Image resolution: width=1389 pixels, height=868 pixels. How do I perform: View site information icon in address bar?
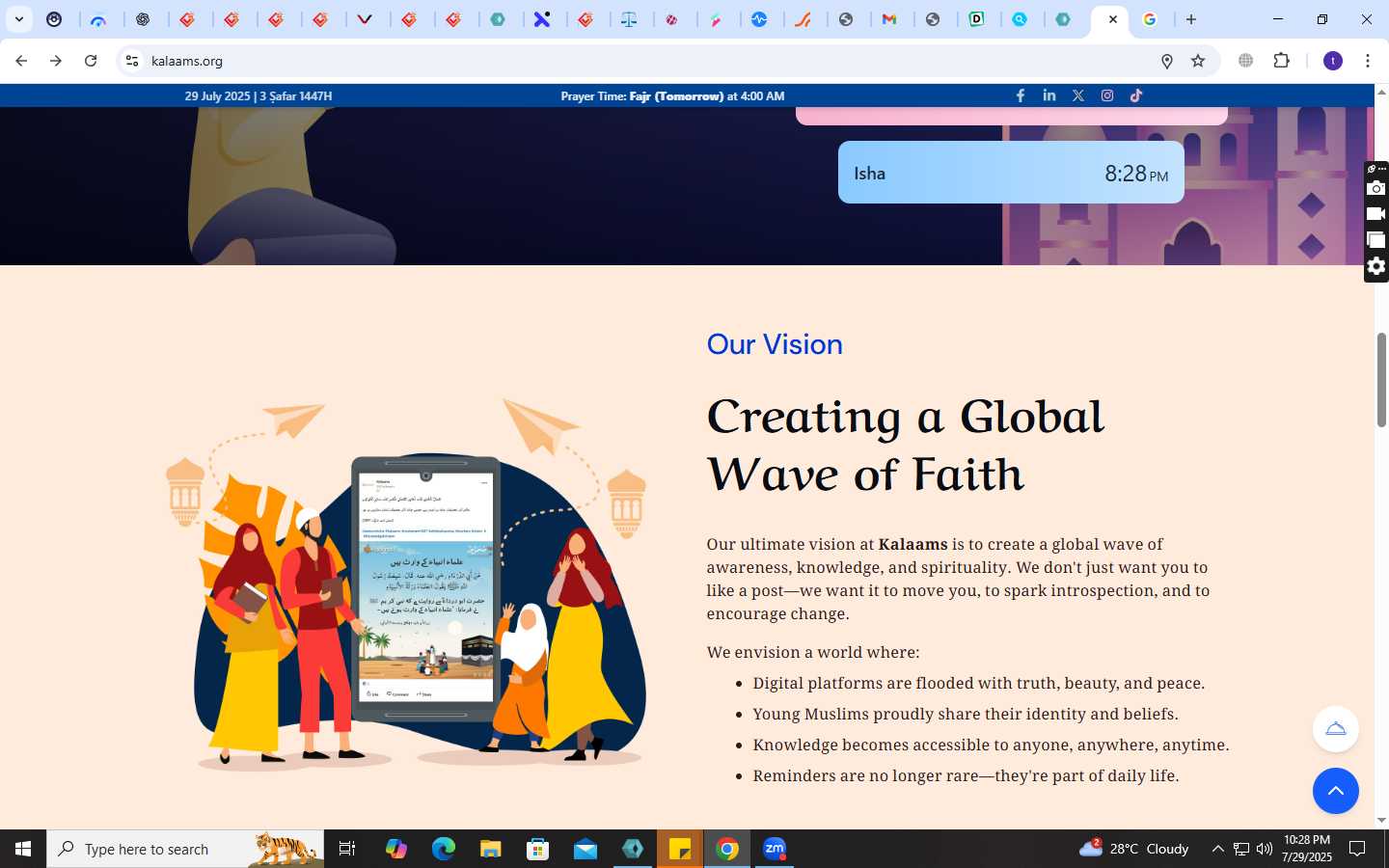pyautogui.click(x=132, y=61)
